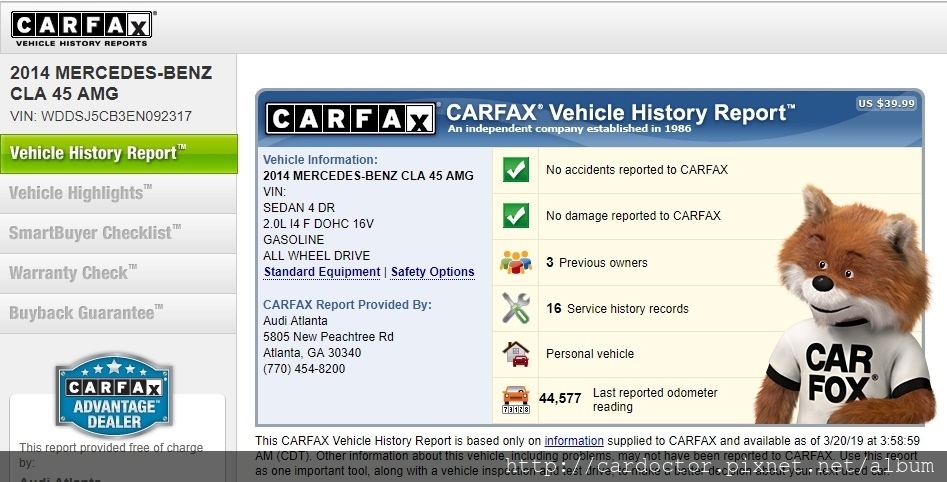Click the 'CARFAX Vehicle History Report' banner title
Screen dimensions: 947x482
[620, 112]
